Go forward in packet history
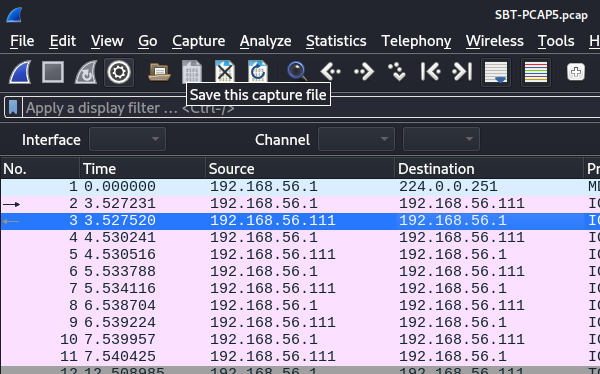 click(x=364, y=72)
